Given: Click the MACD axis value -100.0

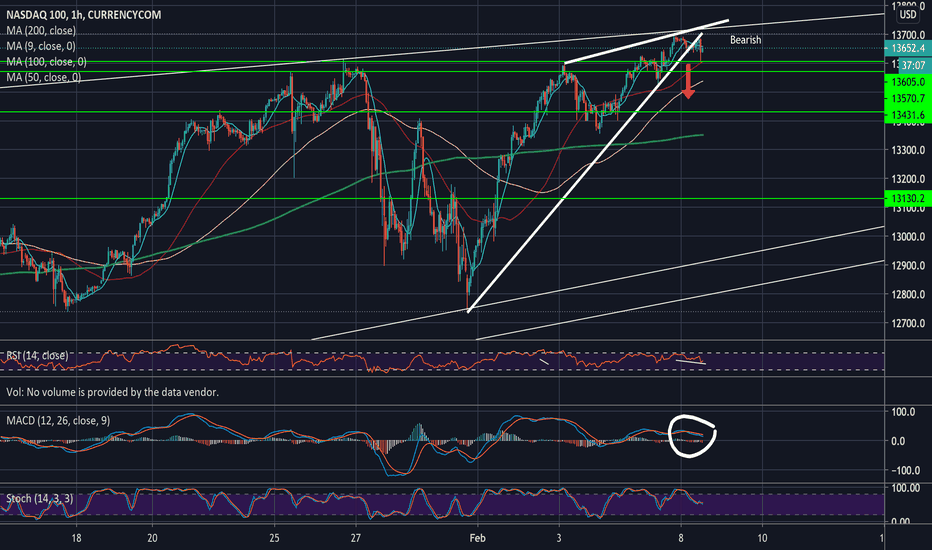Looking at the screenshot, I should (x=906, y=470).
